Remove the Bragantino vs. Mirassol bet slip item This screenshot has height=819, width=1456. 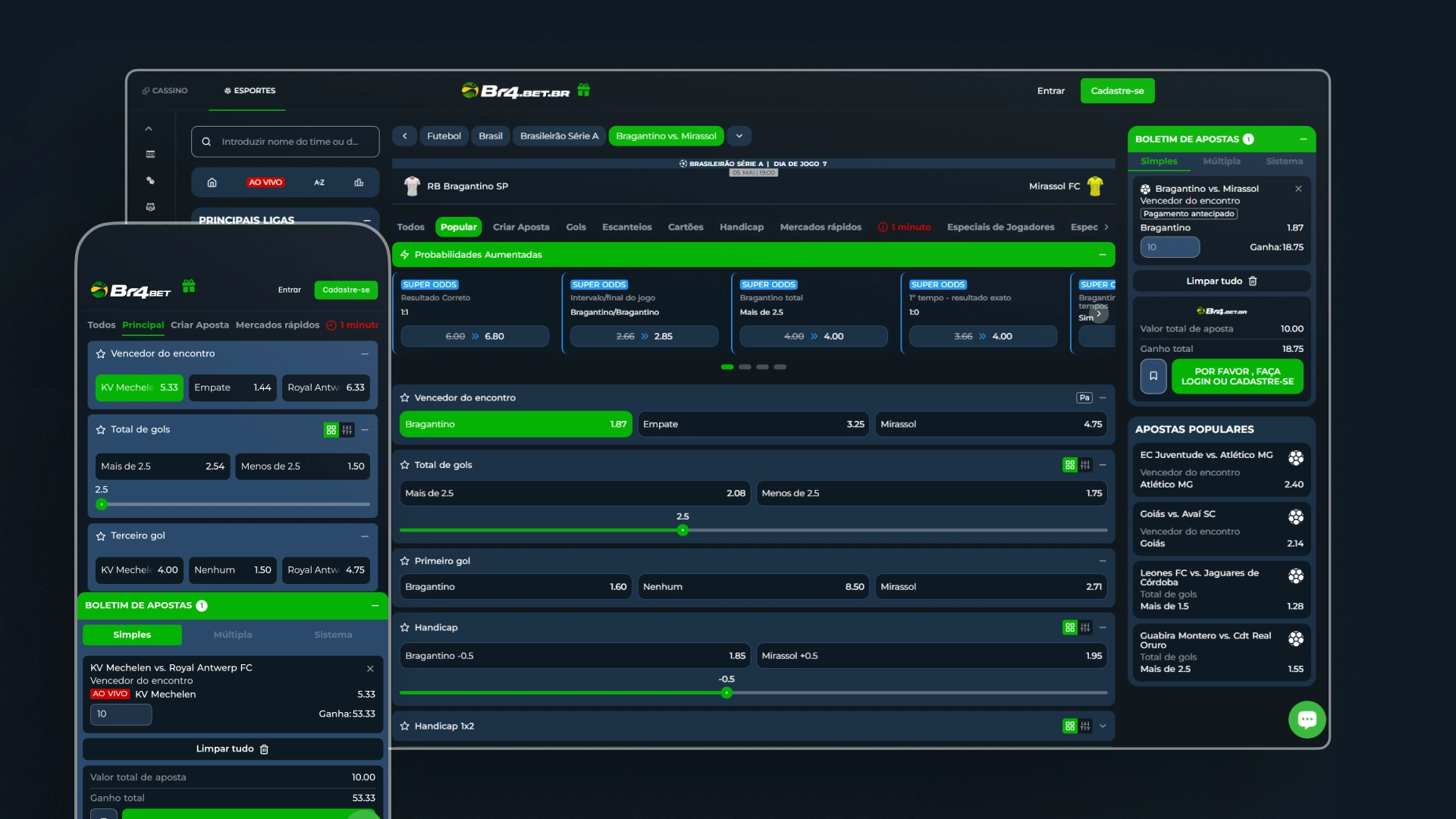click(1298, 189)
